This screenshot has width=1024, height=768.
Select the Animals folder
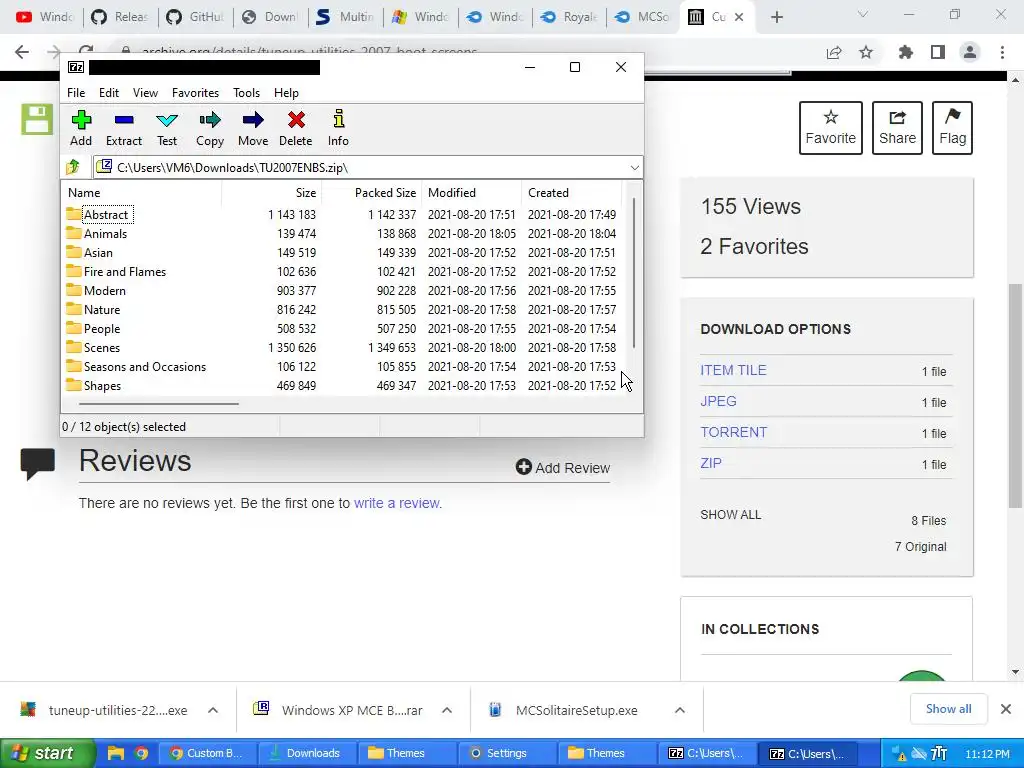[97, 234]
